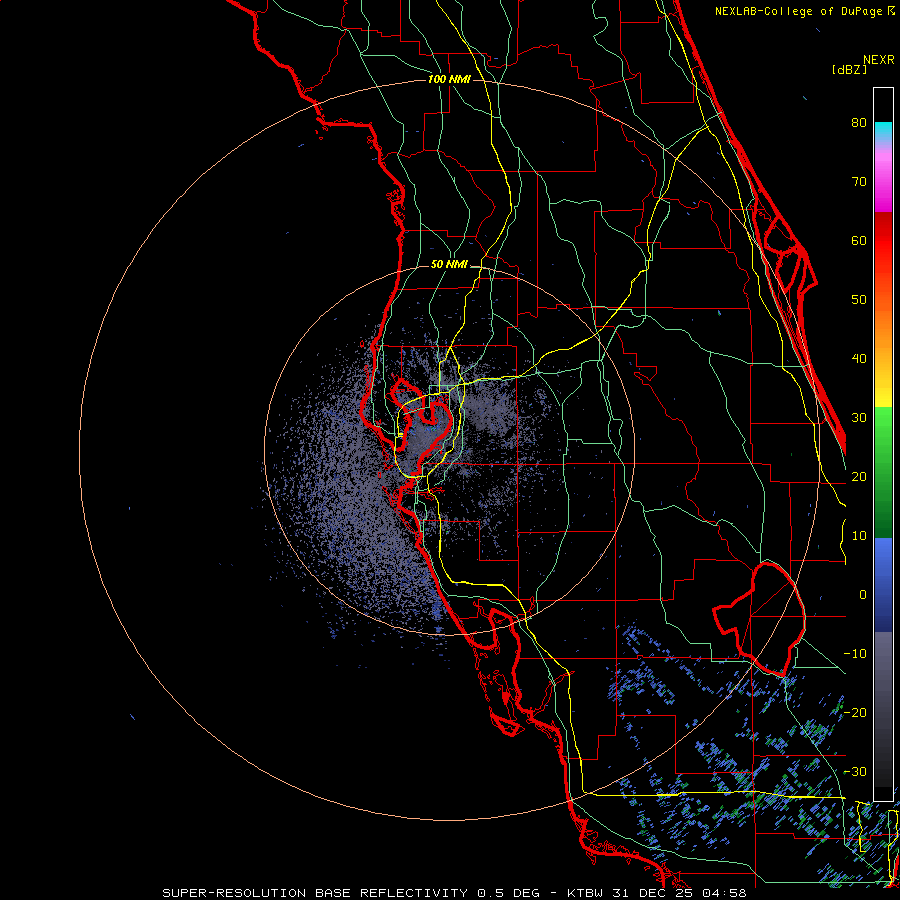Click the 70 dBZ scale value
Screen dimensions: 900x900
click(x=859, y=182)
